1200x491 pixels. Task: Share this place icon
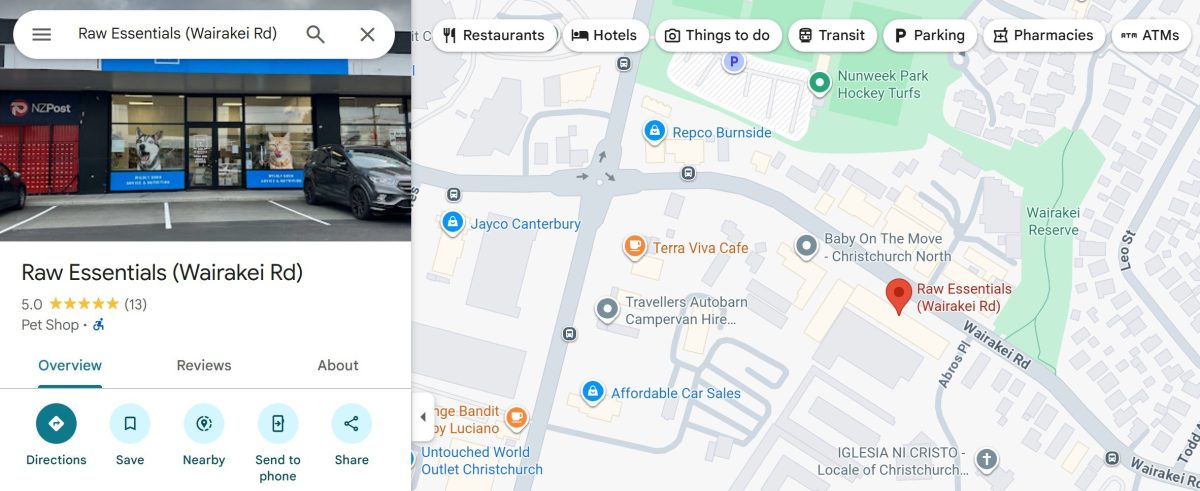pyautogui.click(x=352, y=423)
